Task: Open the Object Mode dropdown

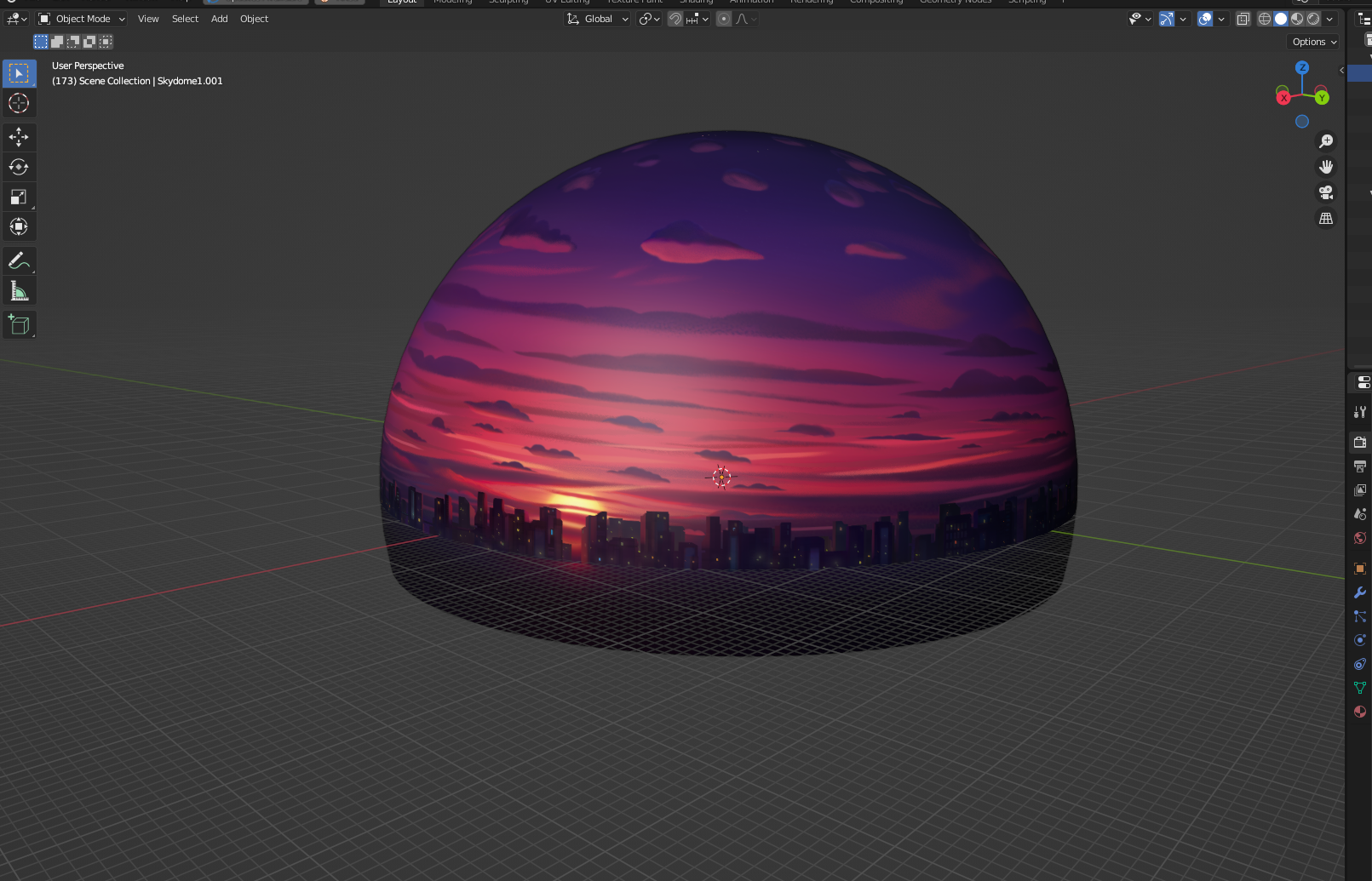Action: [x=82, y=19]
